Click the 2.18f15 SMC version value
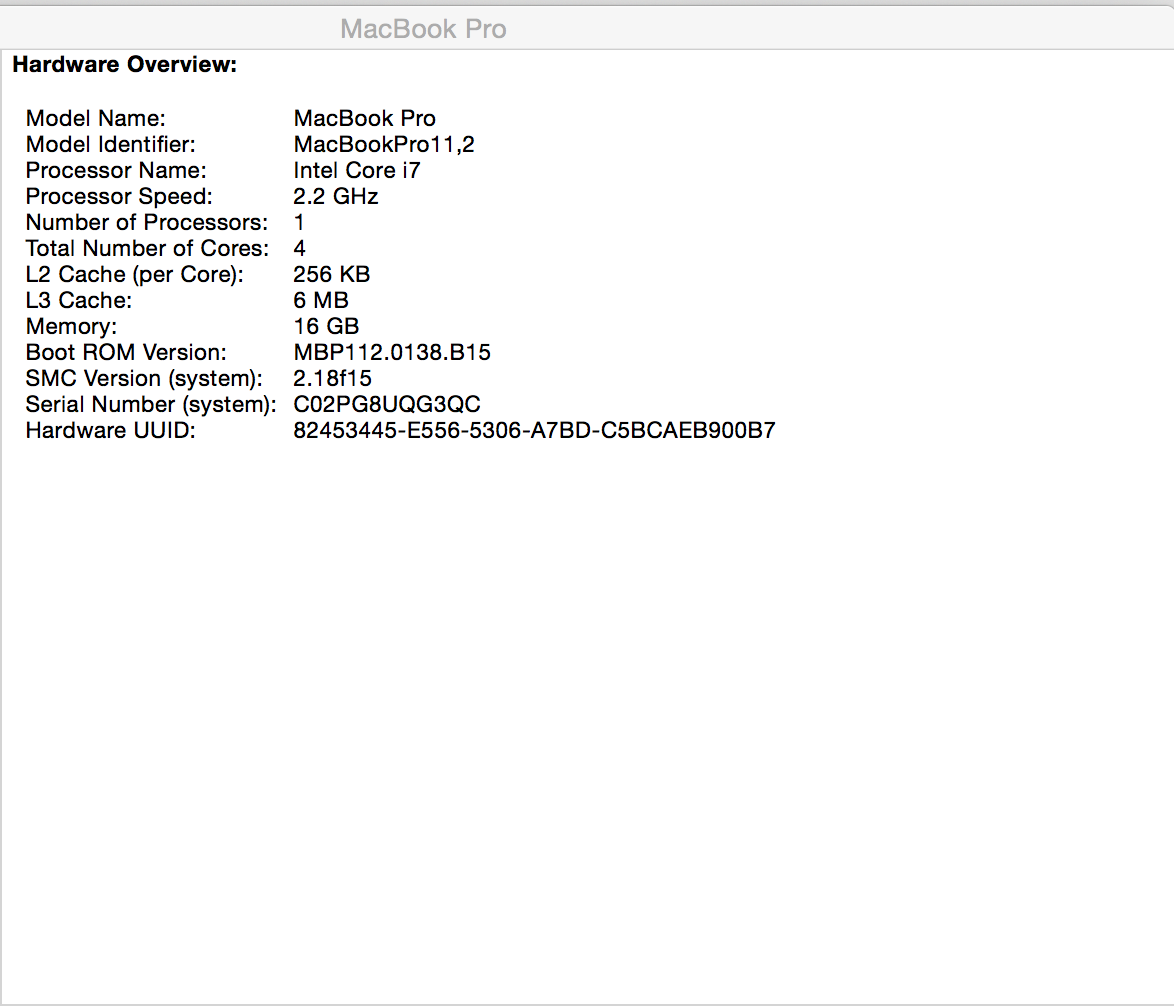This screenshot has width=1174, height=1006. pyautogui.click(x=333, y=379)
